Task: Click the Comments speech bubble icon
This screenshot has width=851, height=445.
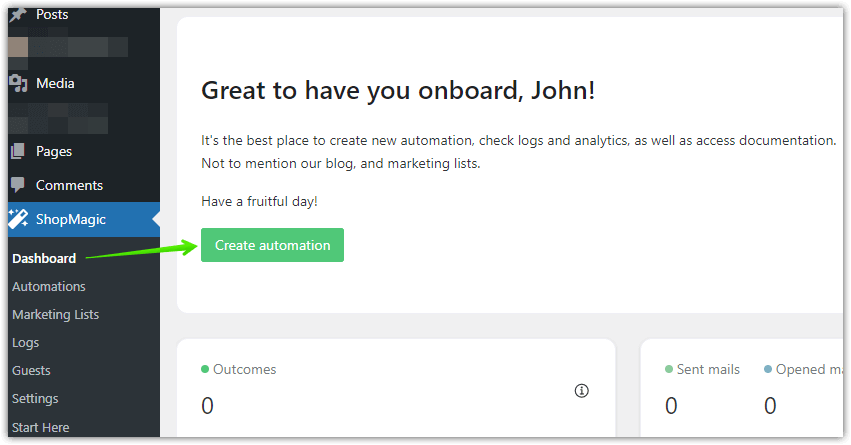Action: [x=18, y=185]
